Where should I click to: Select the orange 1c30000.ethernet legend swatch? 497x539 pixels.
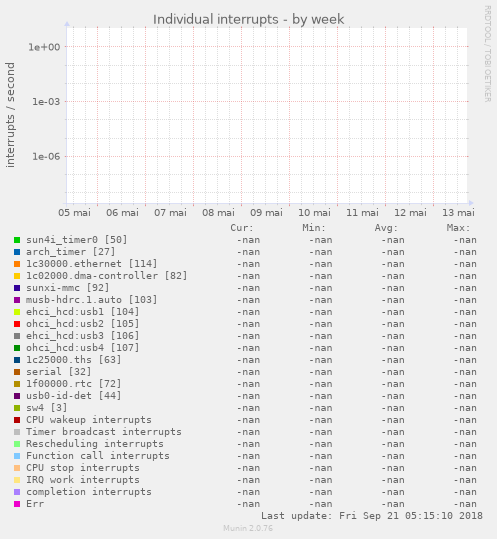pyautogui.click(x=17, y=264)
